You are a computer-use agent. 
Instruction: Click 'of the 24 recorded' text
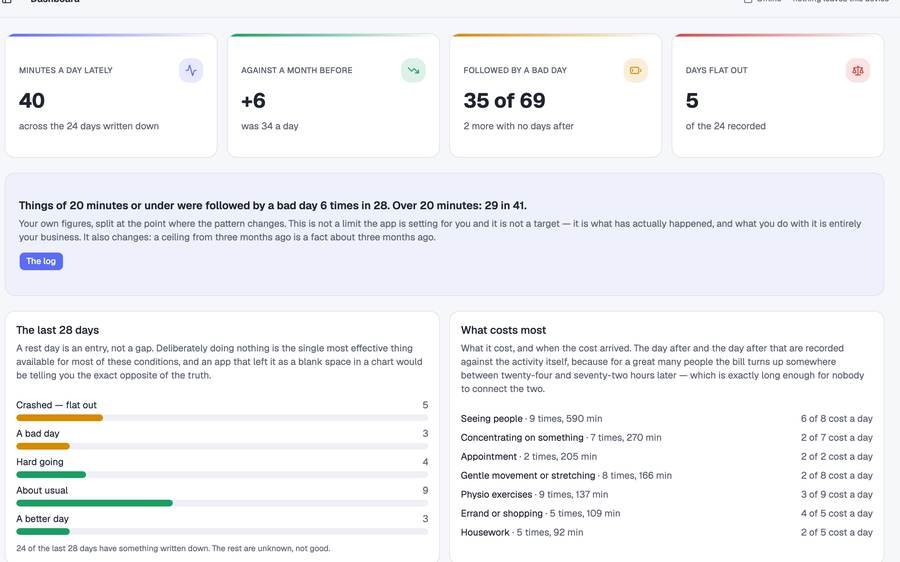(726, 126)
